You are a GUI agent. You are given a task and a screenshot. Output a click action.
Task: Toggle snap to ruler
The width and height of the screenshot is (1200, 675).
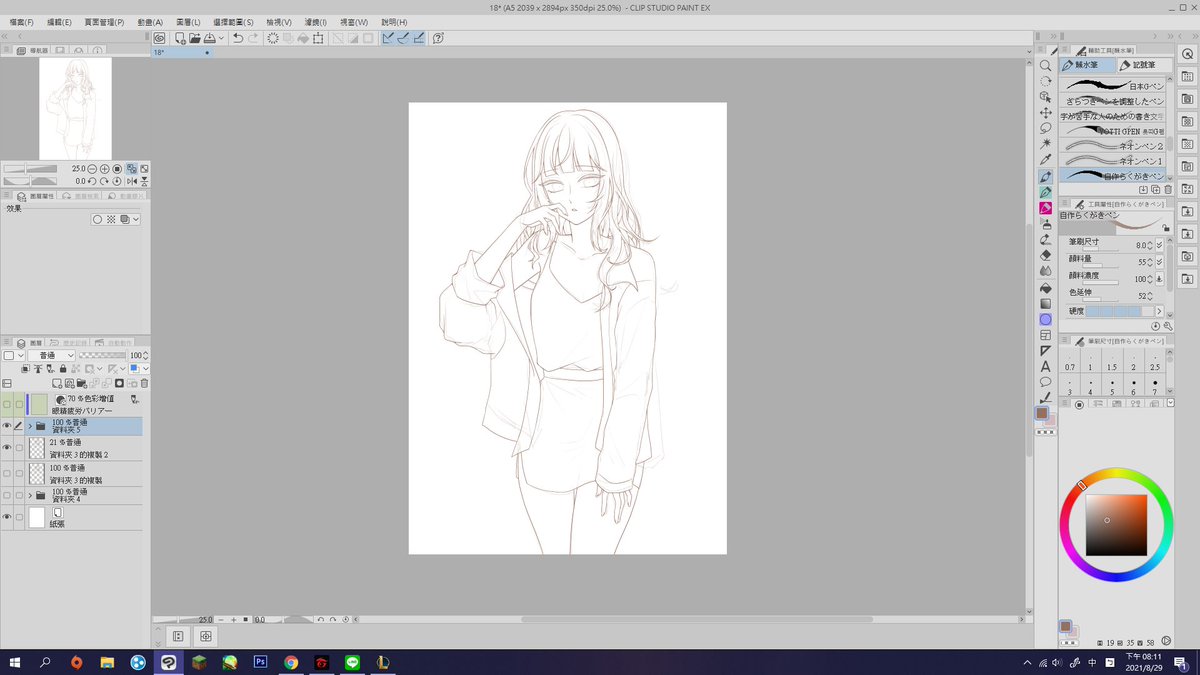point(387,38)
